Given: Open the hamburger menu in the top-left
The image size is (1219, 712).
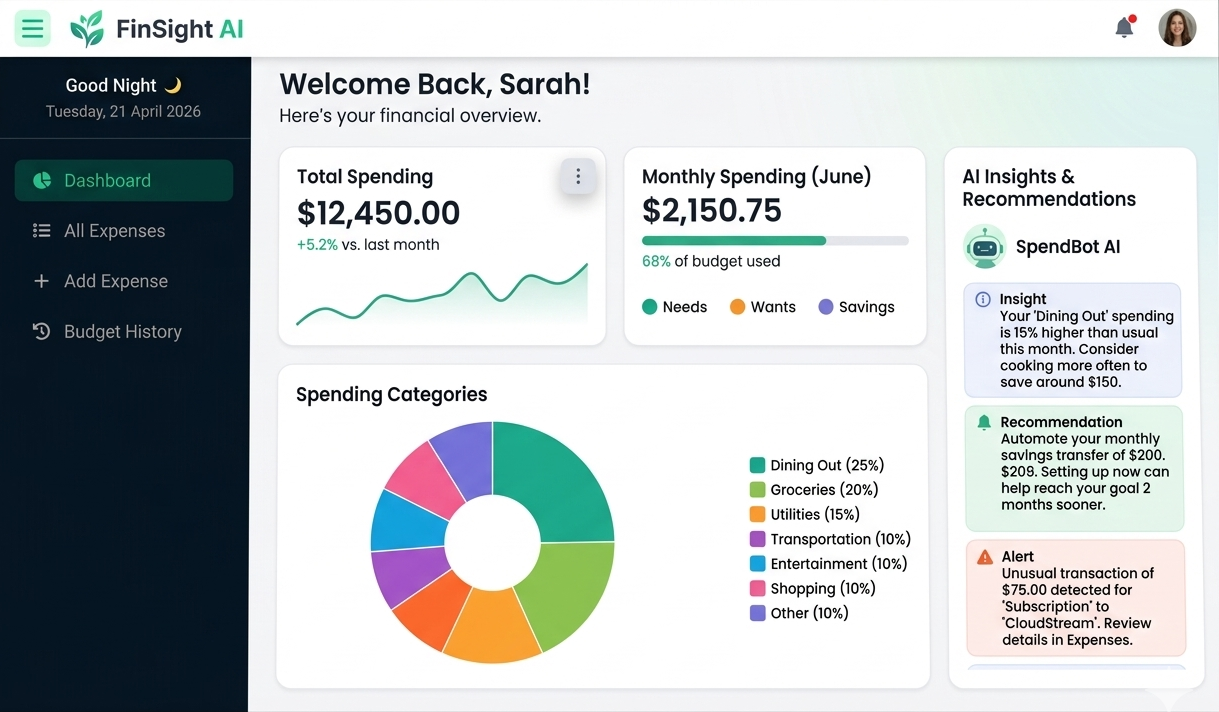Looking at the screenshot, I should click(33, 27).
